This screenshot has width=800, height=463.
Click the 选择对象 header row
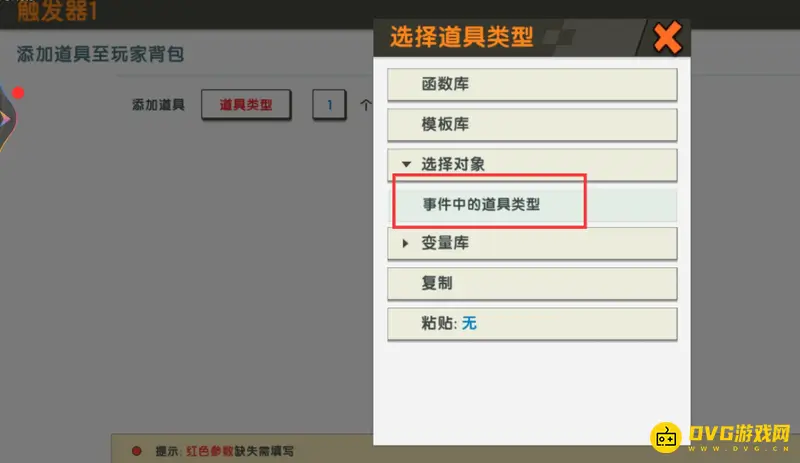532,164
